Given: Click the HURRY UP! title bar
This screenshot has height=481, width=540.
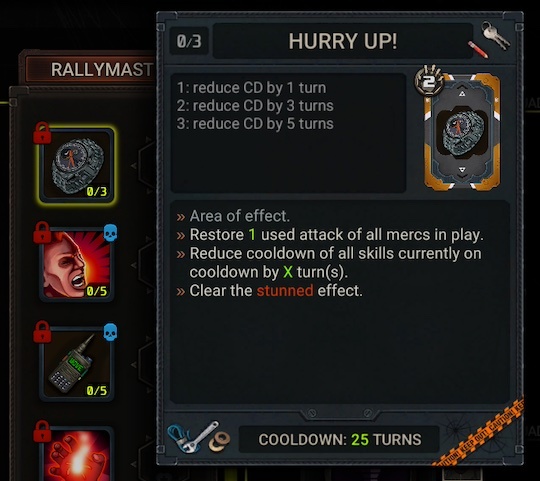Looking at the screenshot, I should click(343, 41).
